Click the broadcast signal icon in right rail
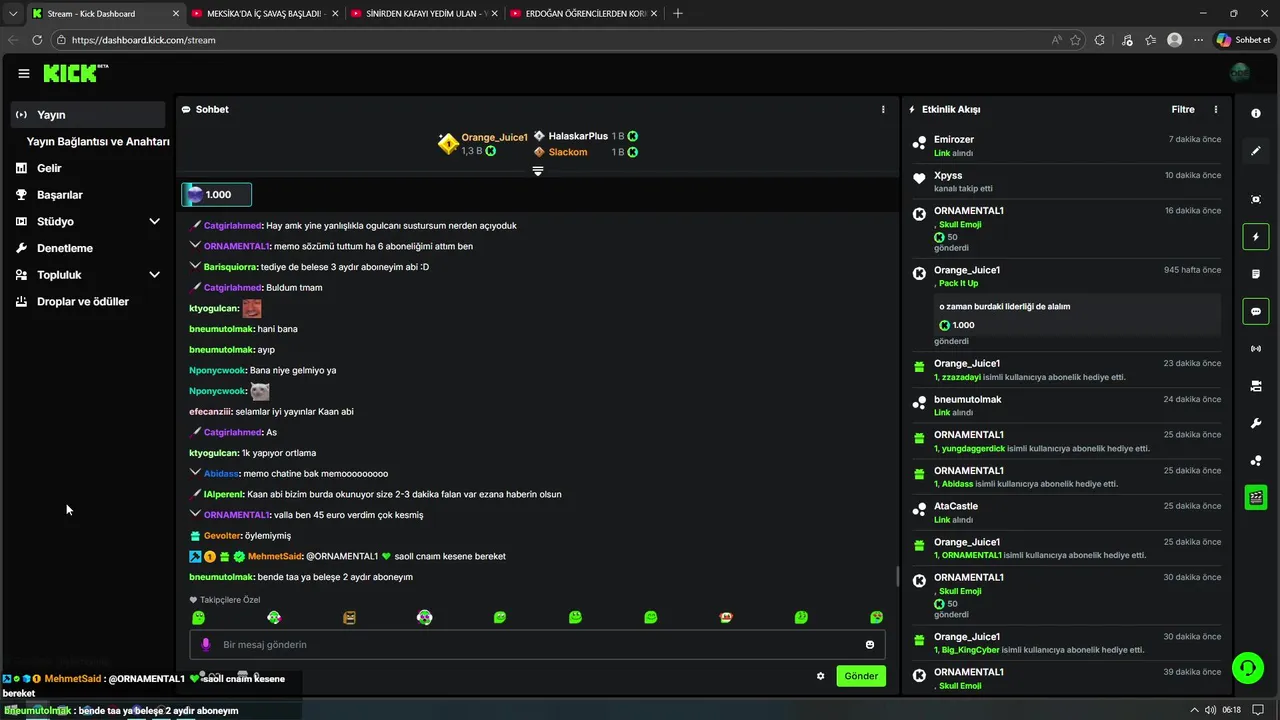The image size is (1280, 720). [x=1256, y=349]
